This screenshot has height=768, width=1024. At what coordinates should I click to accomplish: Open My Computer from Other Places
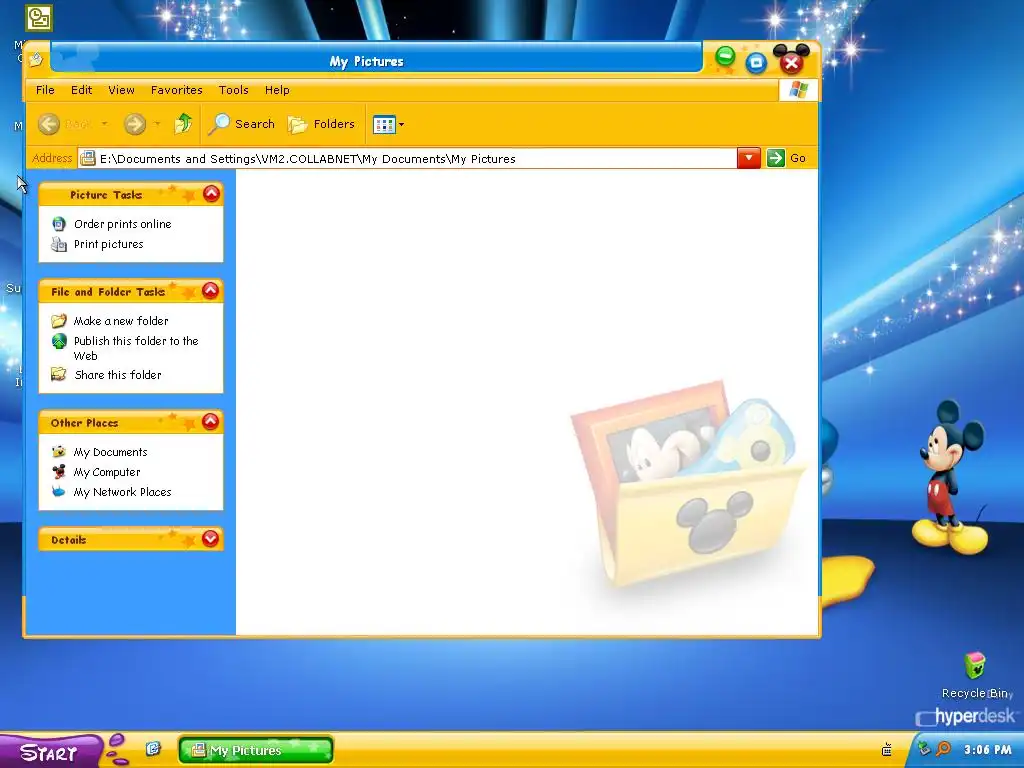point(106,472)
